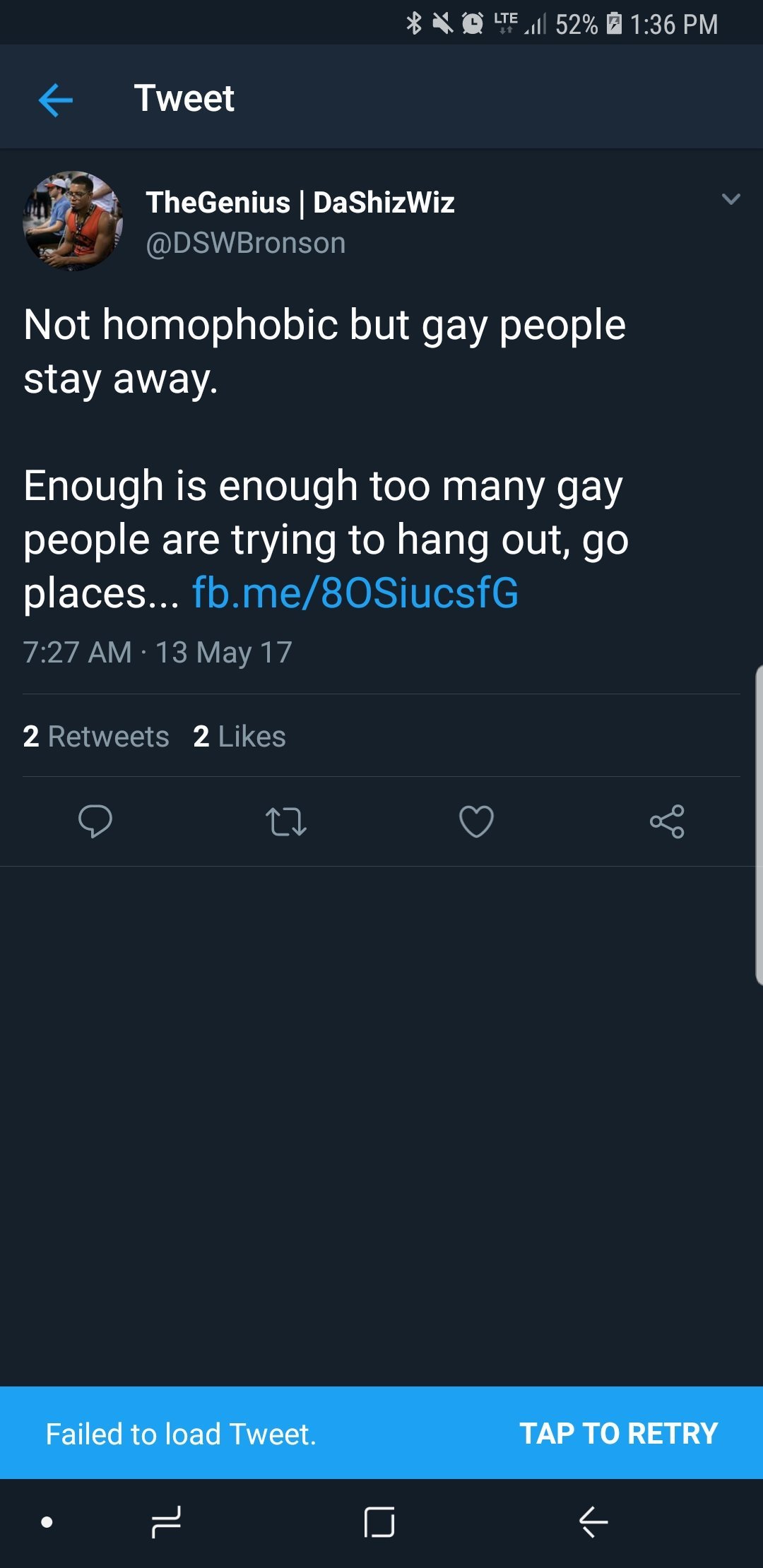Tap the back arrow in Tweet header
Screen dimensions: 763x1568
pos(56,99)
